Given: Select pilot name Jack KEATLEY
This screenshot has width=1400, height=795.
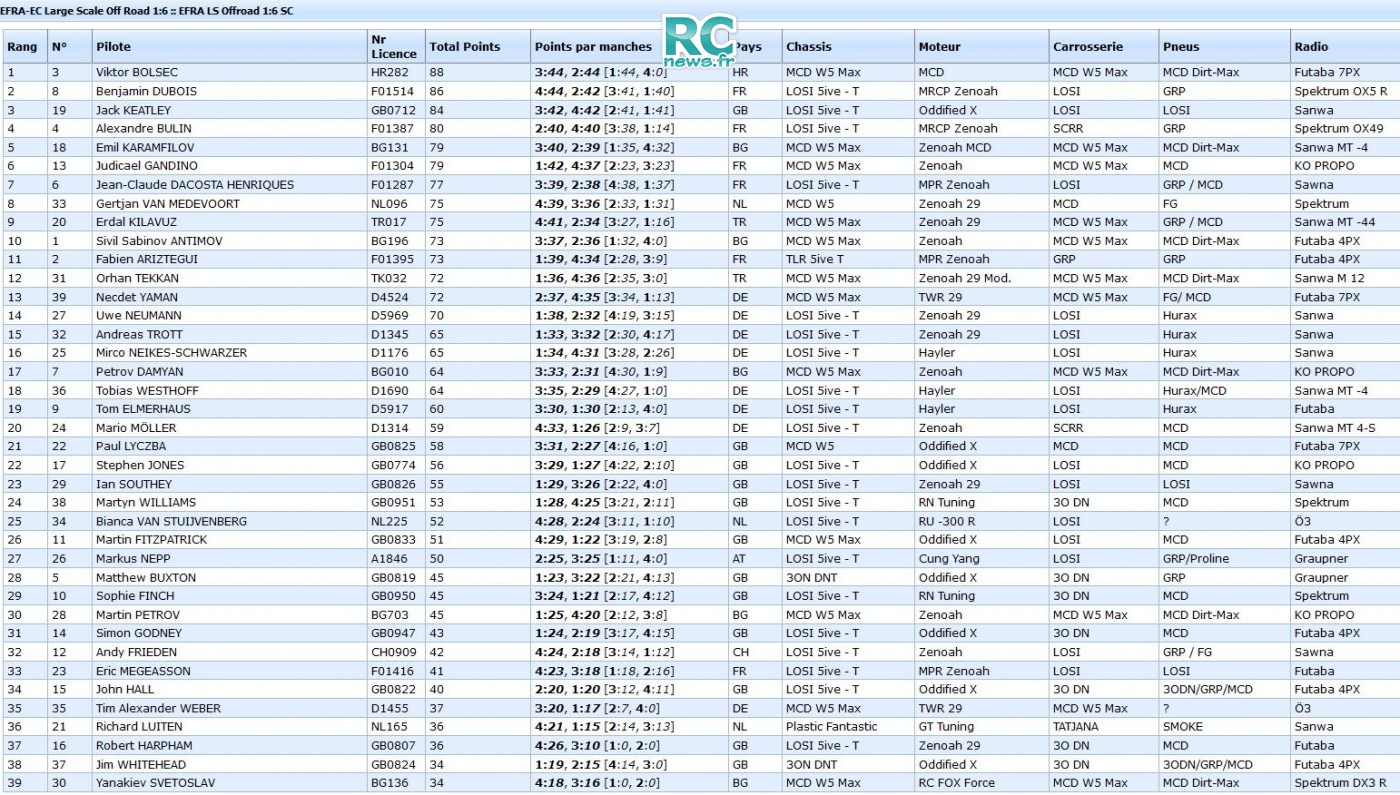Looking at the screenshot, I should point(133,110).
